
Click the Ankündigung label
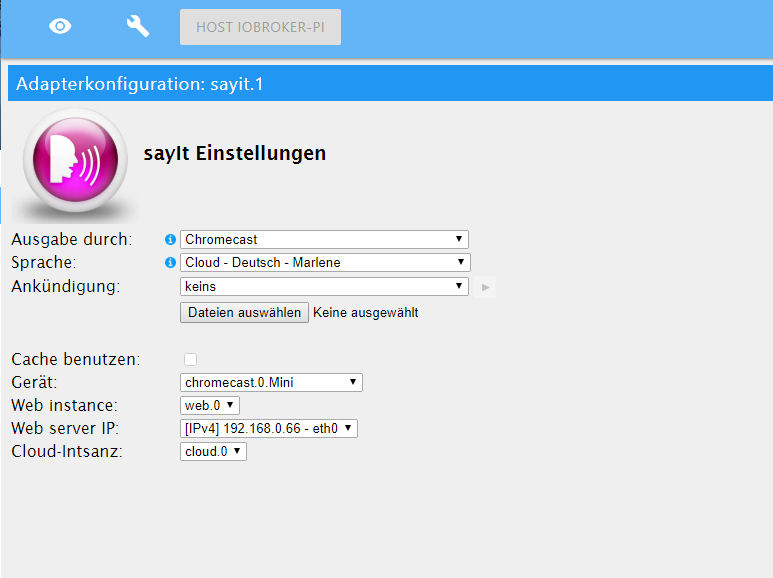click(66, 287)
